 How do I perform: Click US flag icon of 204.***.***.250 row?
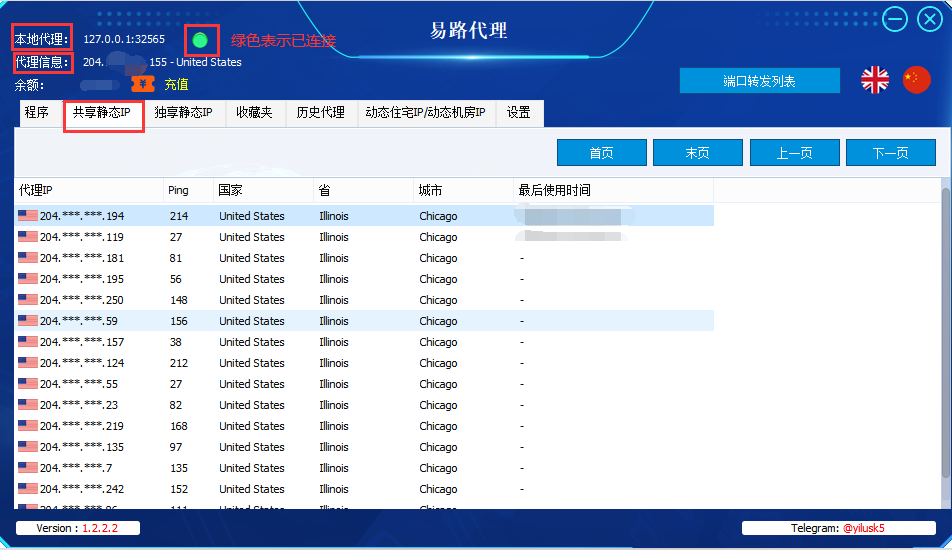point(28,299)
